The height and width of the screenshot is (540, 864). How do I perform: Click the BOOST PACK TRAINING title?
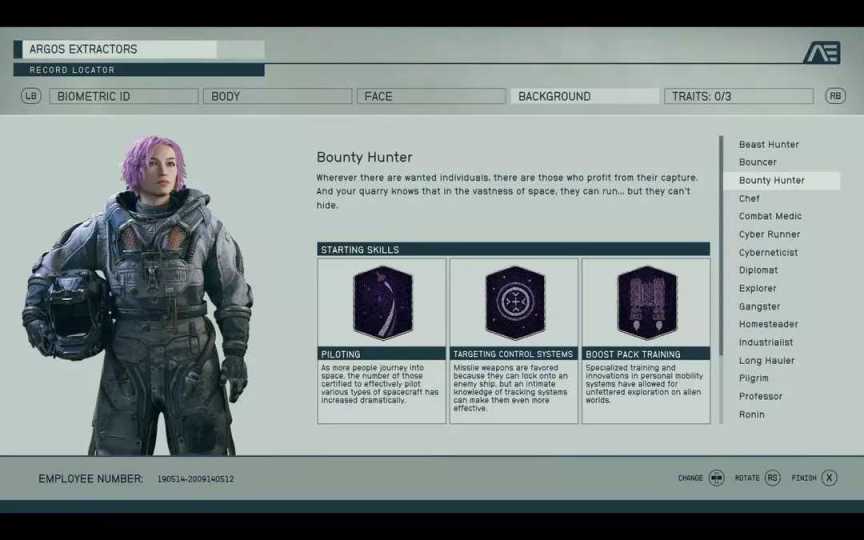(633, 354)
